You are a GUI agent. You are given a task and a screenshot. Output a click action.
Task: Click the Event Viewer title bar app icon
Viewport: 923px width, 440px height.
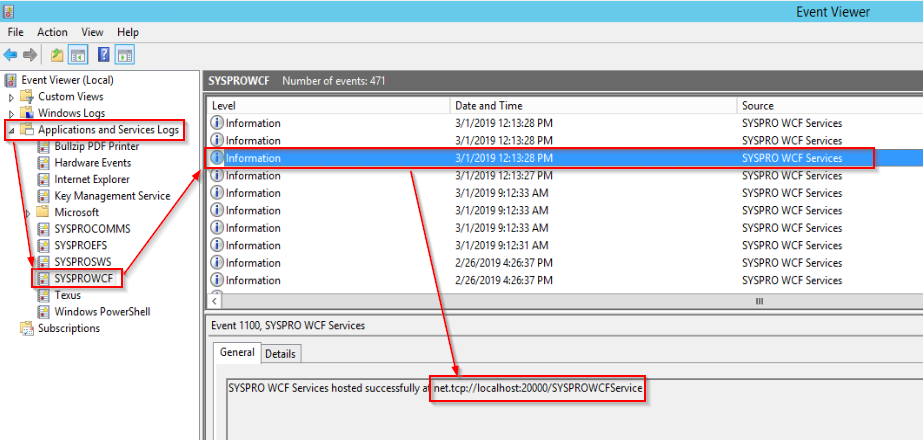click(x=8, y=11)
